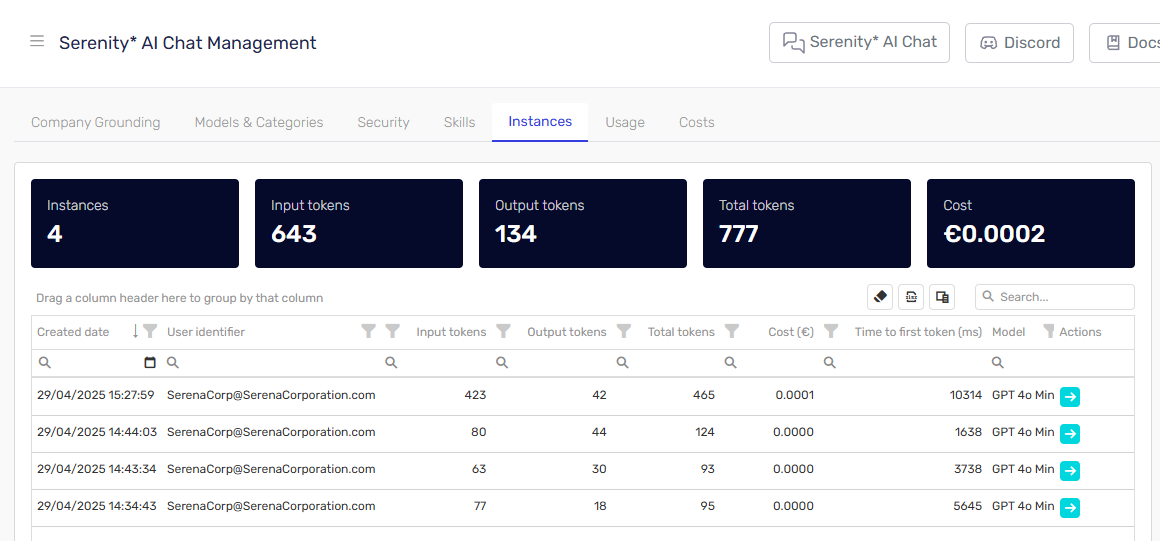Open filter operator menu under Output tokens
1160x541 pixels.
623,363
